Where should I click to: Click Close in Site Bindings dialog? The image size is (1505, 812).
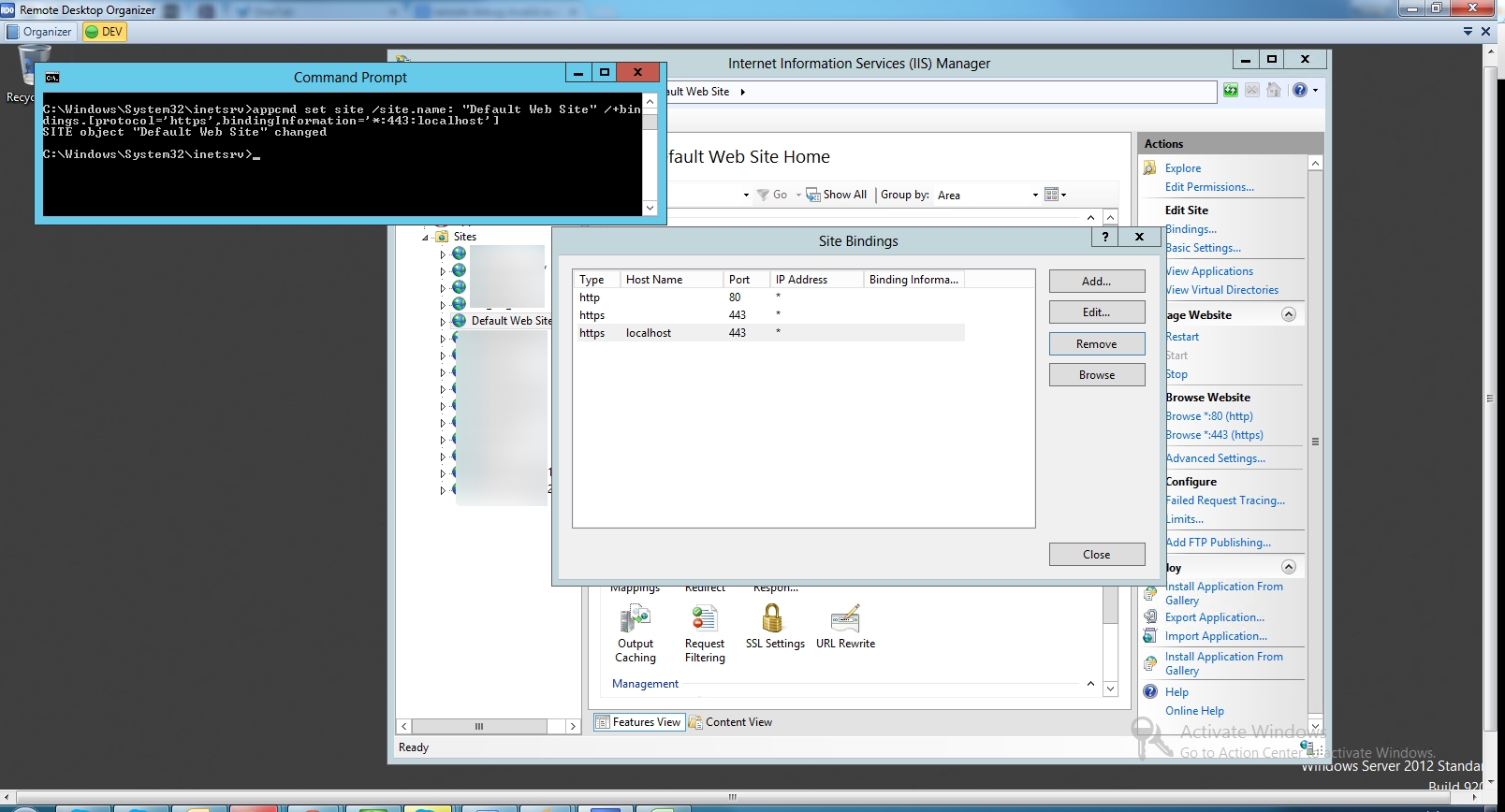tap(1097, 554)
